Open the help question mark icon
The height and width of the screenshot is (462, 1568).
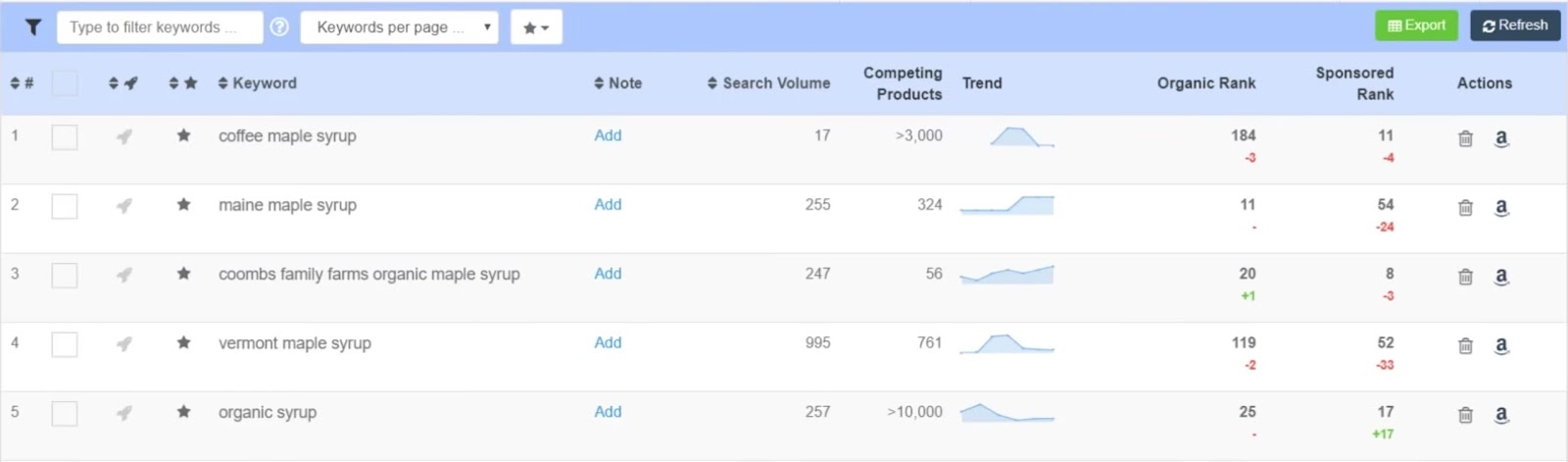tap(279, 27)
